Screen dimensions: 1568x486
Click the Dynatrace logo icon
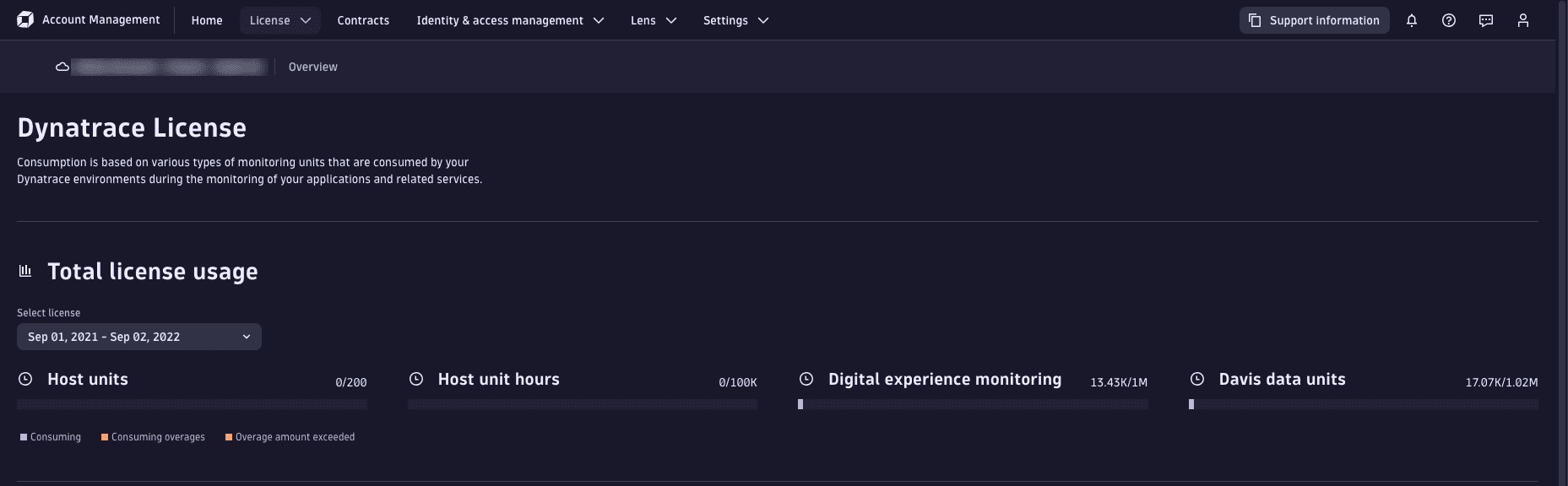25,19
